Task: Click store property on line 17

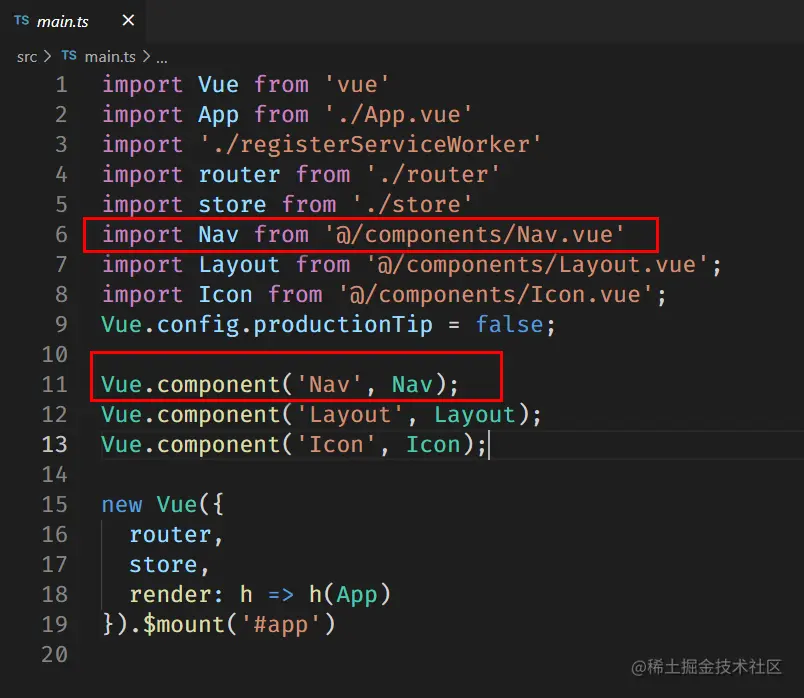Action: [163, 564]
